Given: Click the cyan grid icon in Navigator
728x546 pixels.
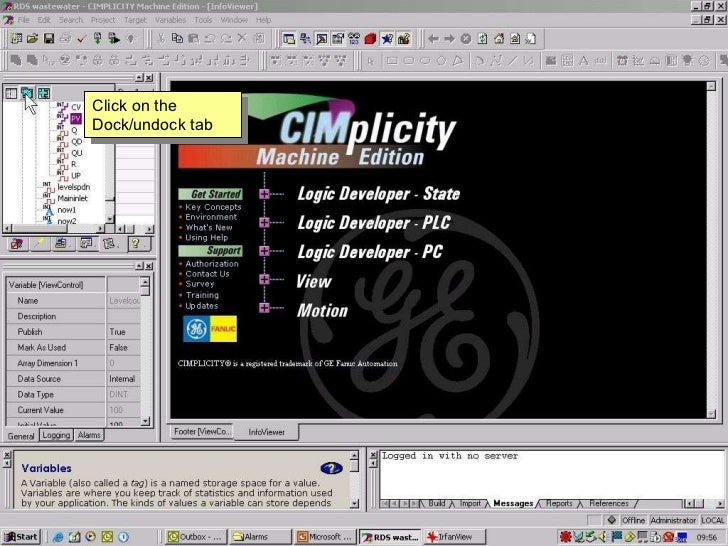Looking at the screenshot, I should 44,93.
